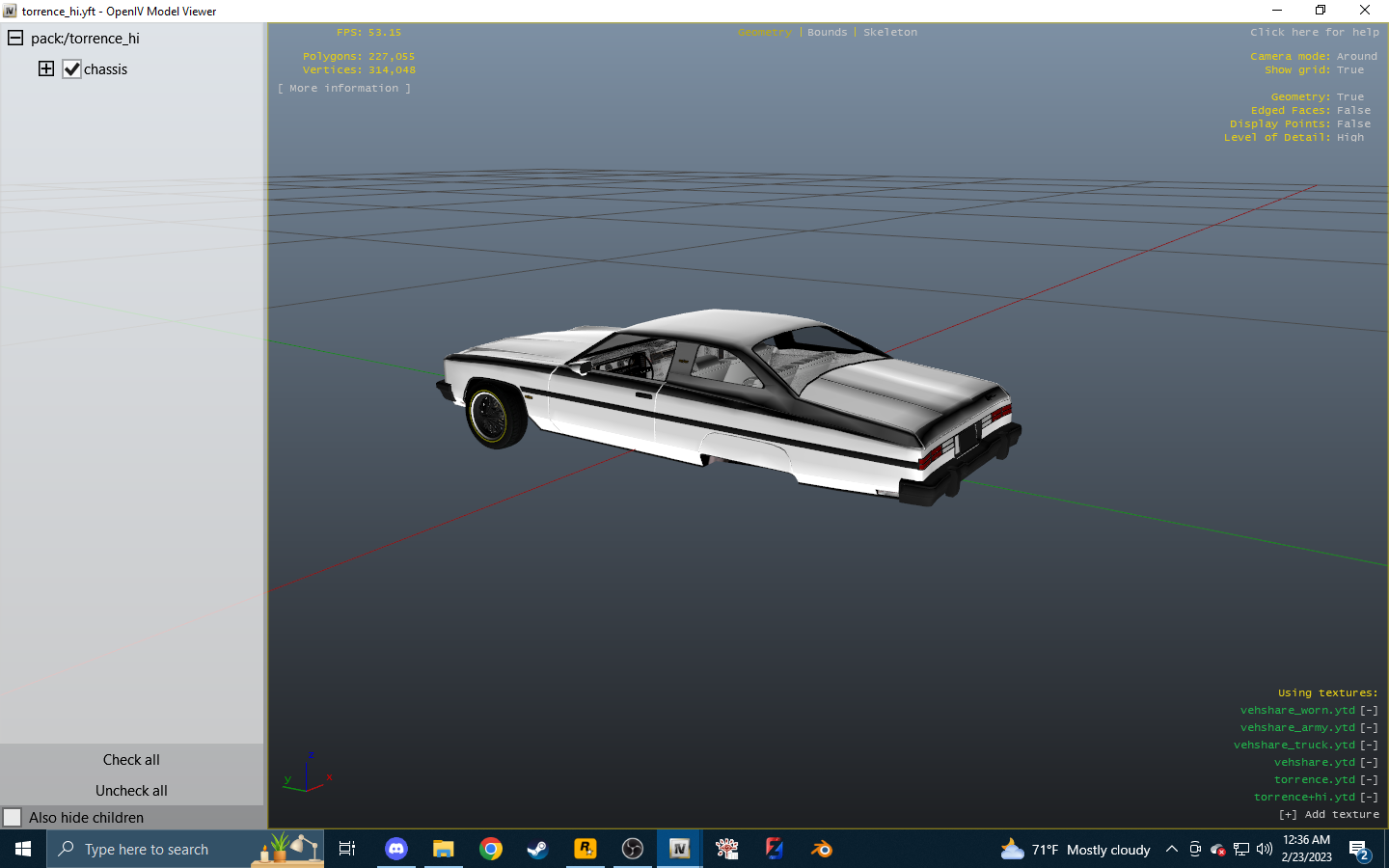Screen dimensions: 1389x868
Task: Open Steam from the taskbar
Action: coord(537,849)
